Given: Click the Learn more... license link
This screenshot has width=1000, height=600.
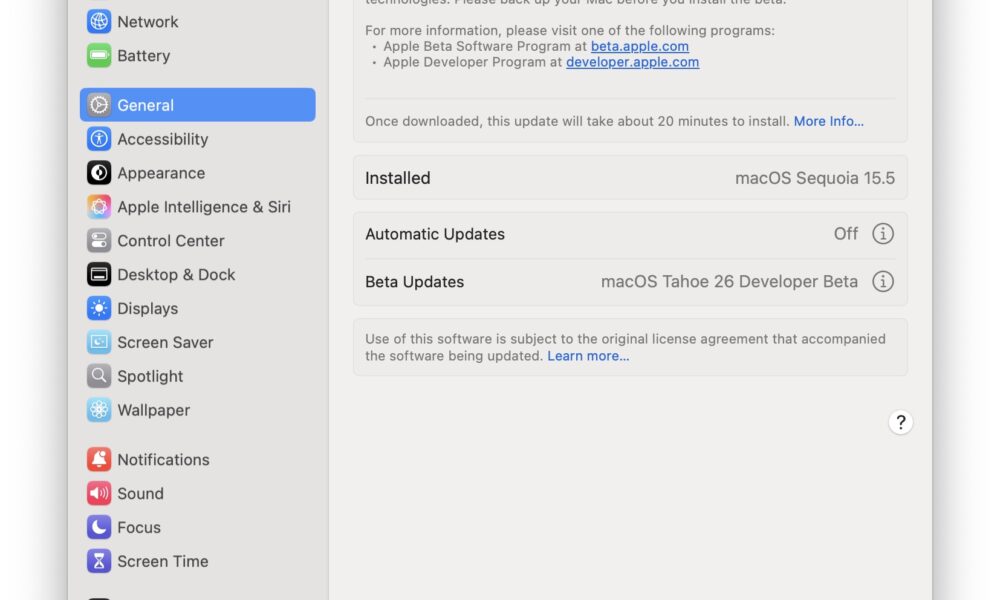Looking at the screenshot, I should [x=588, y=356].
